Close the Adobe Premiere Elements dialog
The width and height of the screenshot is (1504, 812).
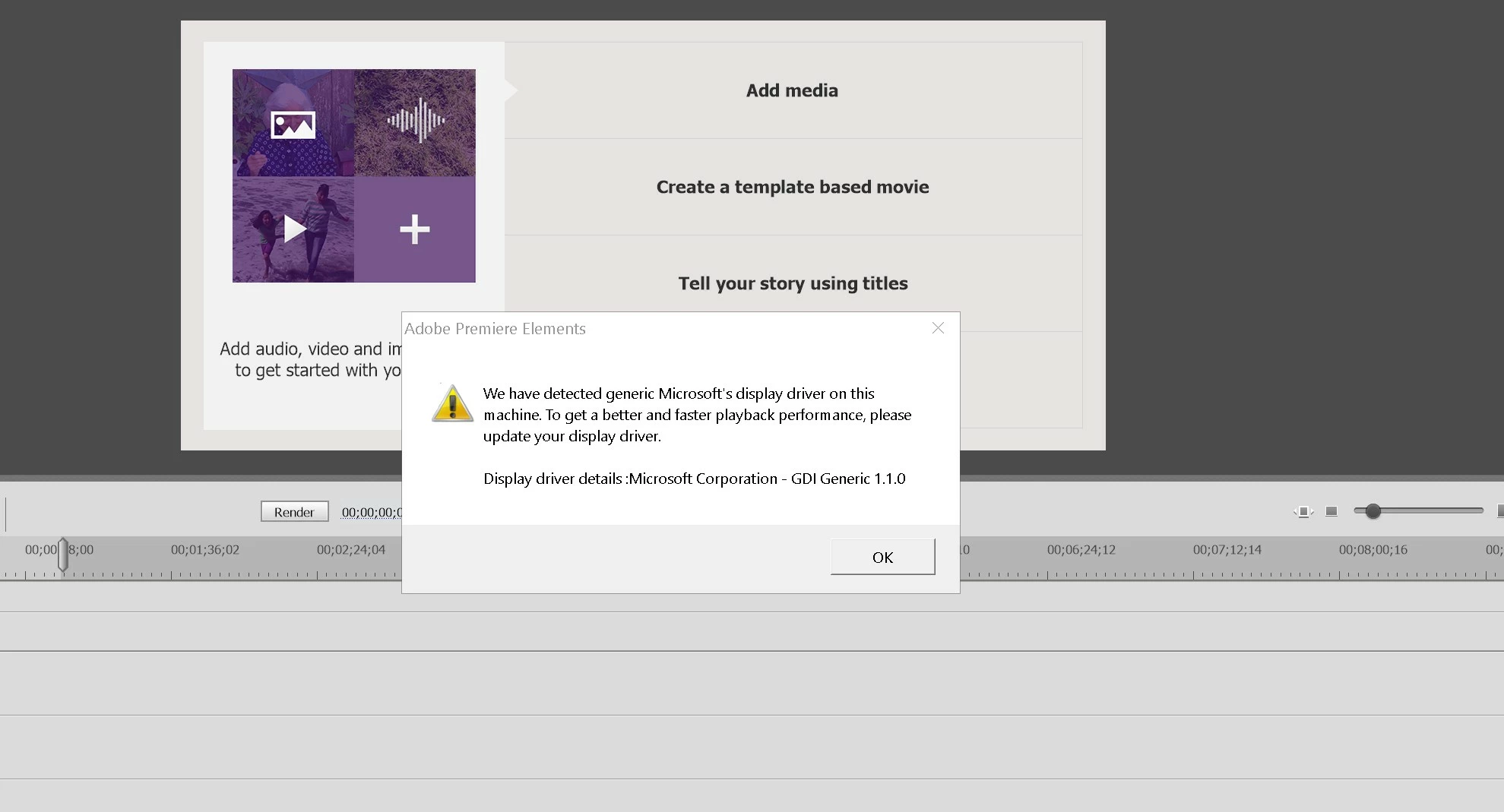coord(938,327)
